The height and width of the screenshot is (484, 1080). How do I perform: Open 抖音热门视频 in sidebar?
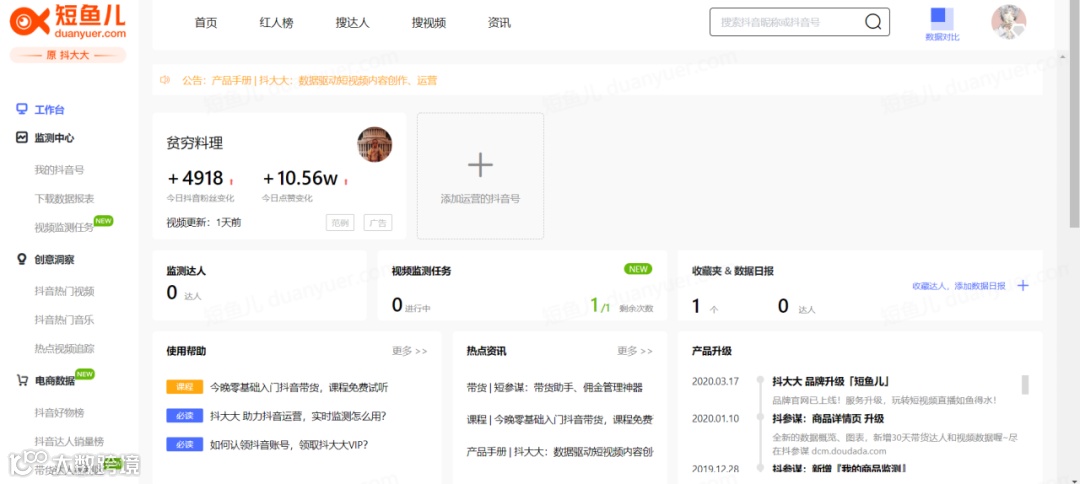(x=64, y=291)
